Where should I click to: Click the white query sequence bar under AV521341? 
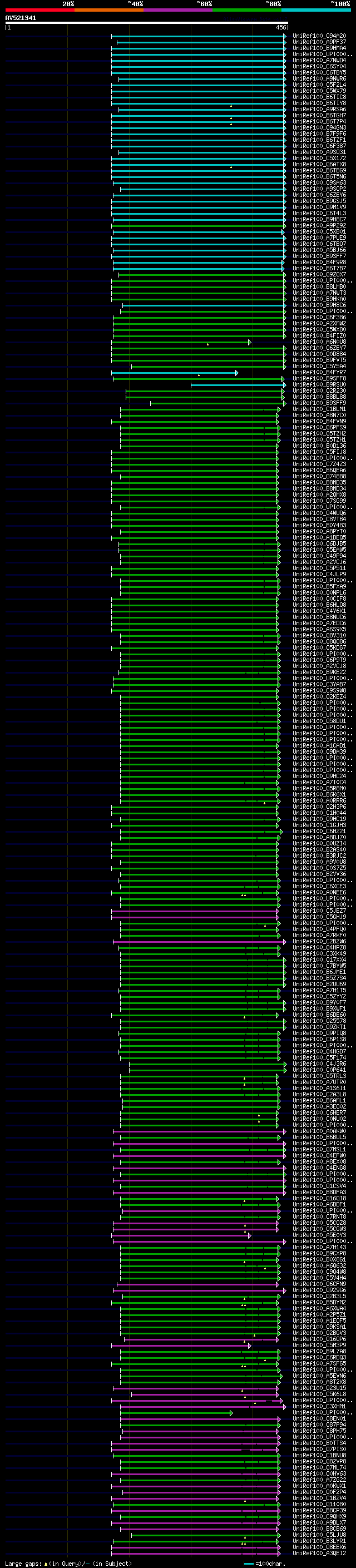pyautogui.click(x=146, y=23)
